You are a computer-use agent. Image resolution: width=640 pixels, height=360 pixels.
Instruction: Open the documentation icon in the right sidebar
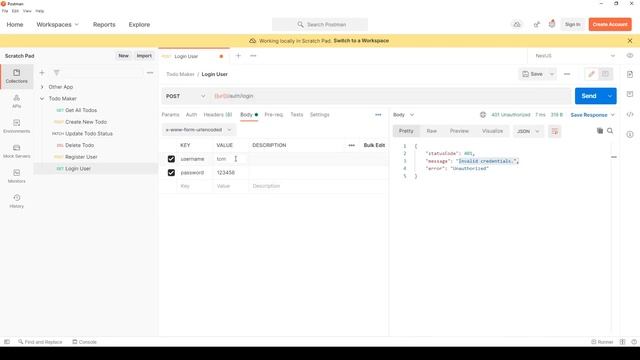coord(630,74)
